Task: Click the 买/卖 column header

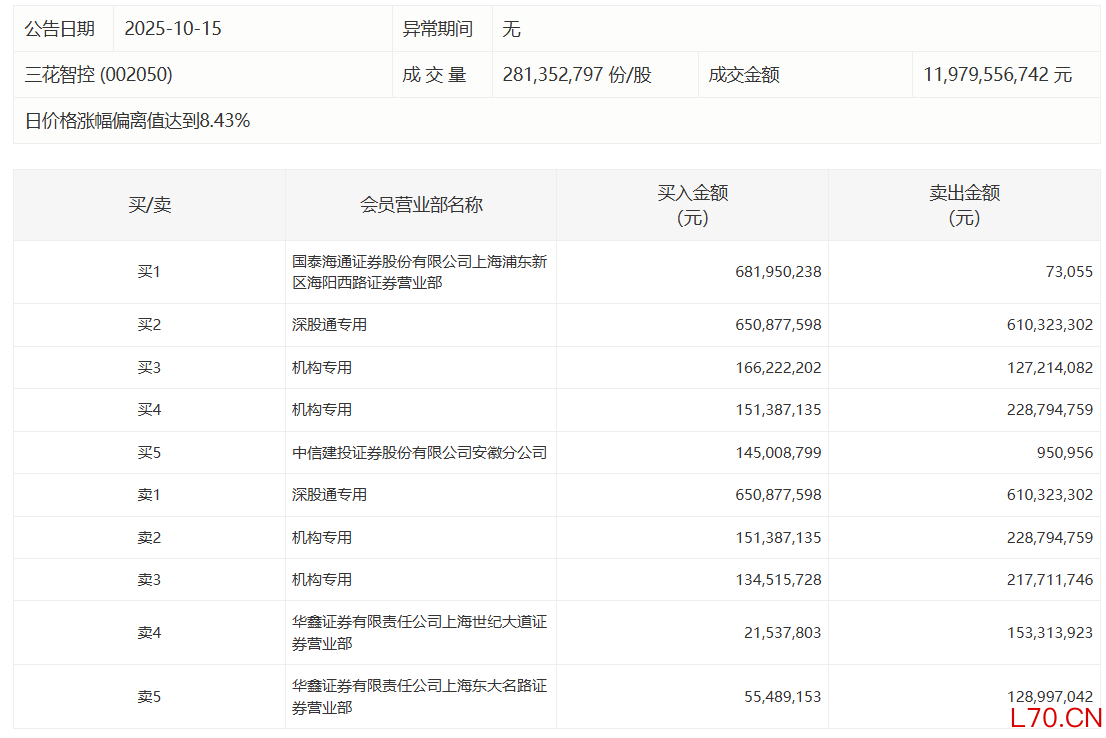Action: pyautogui.click(x=149, y=205)
